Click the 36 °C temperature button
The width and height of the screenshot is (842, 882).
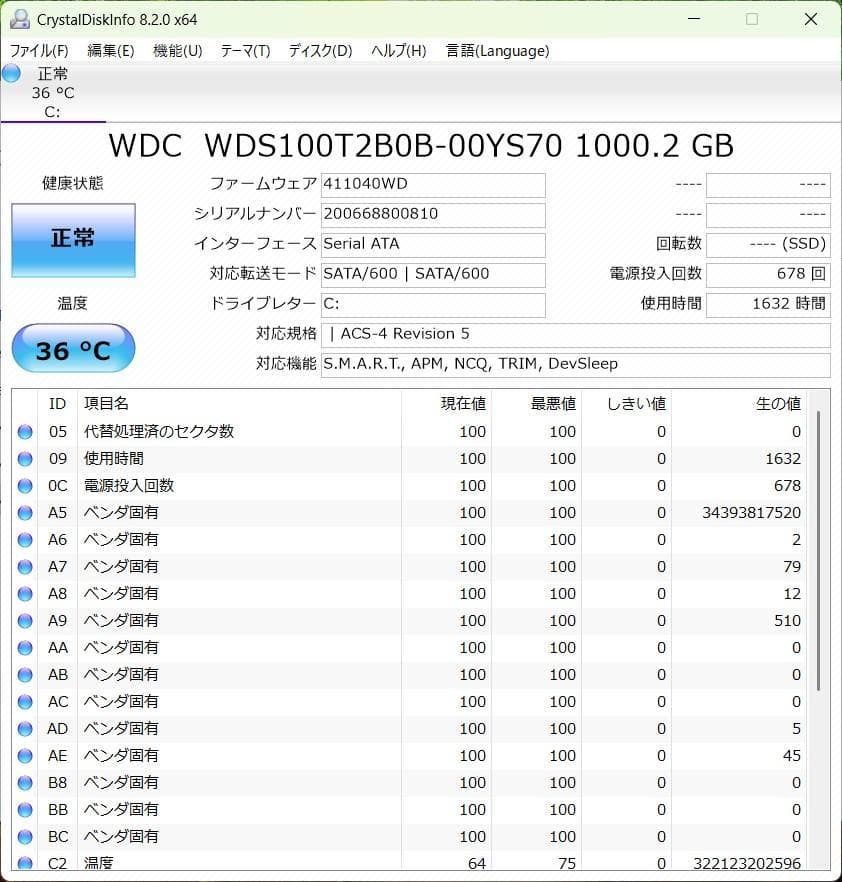pos(73,348)
